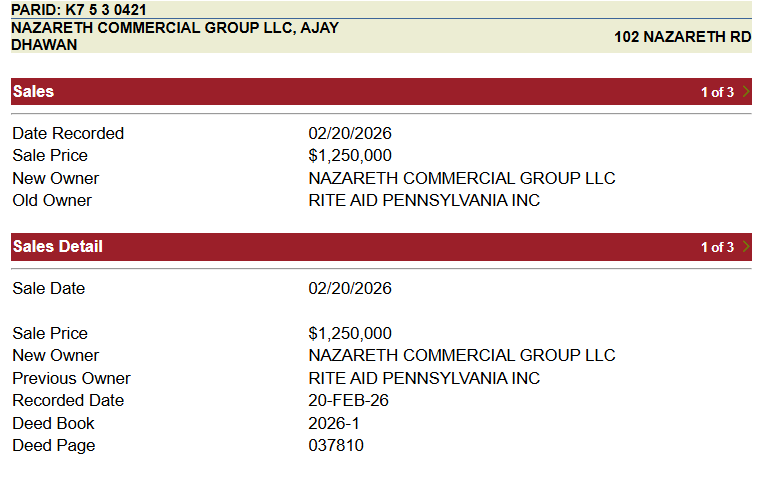The width and height of the screenshot is (768, 479).
Task: Click the '1 of 3' counter in Sales
Action: [x=717, y=92]
